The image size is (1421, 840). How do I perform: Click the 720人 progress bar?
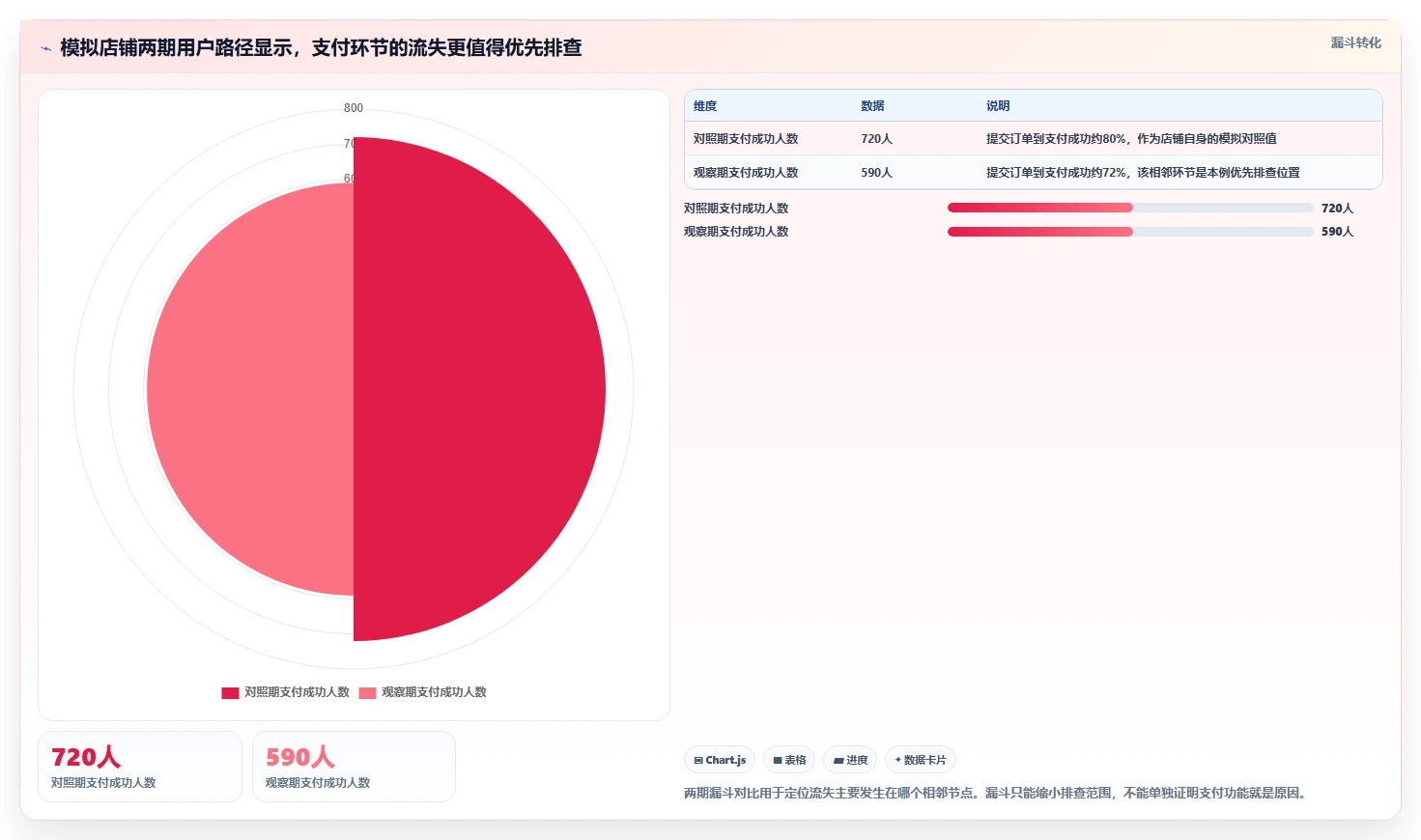pyautogui.click(x=1130, y=208)
